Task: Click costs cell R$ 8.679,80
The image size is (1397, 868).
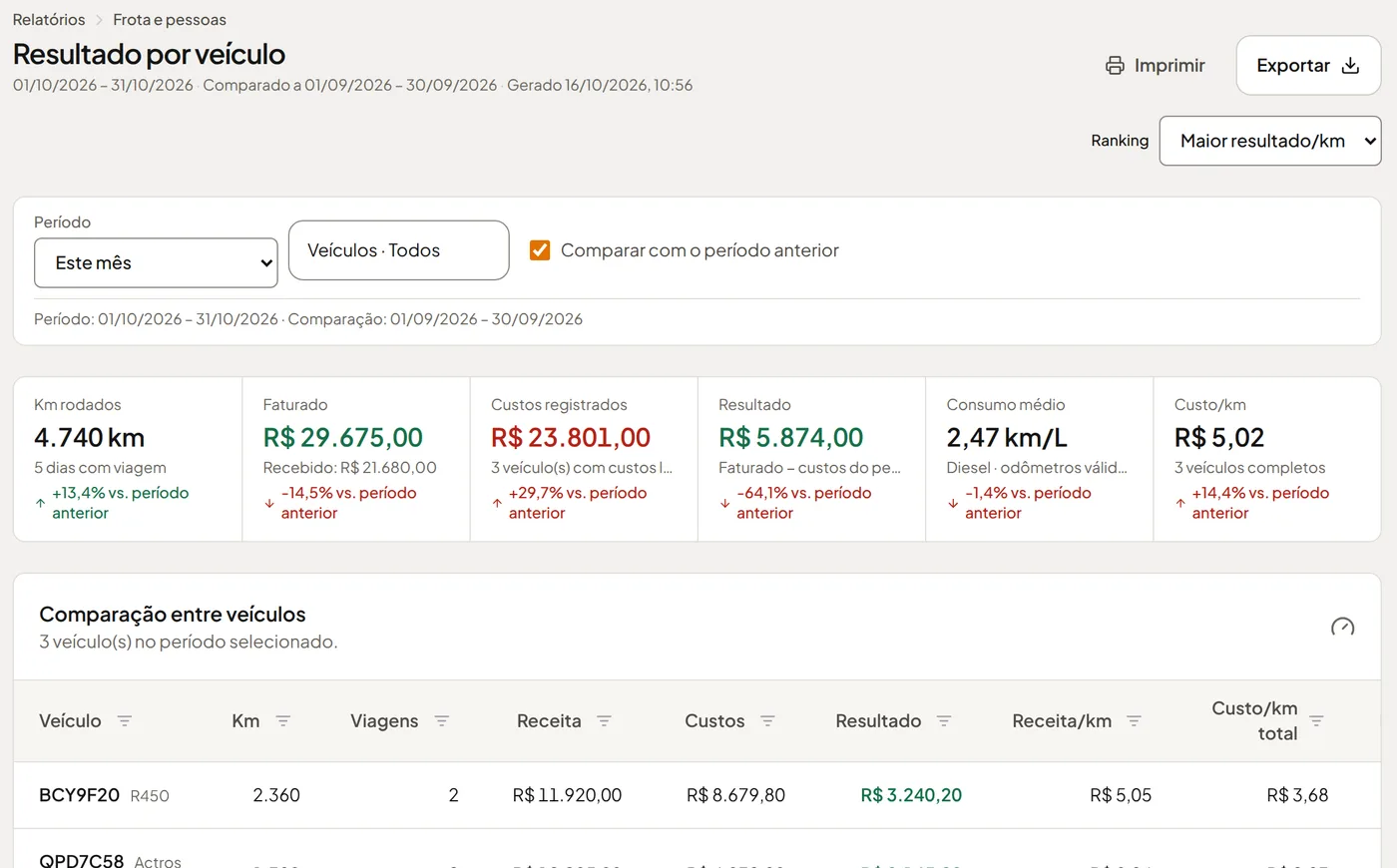Action: coord(735,795)
